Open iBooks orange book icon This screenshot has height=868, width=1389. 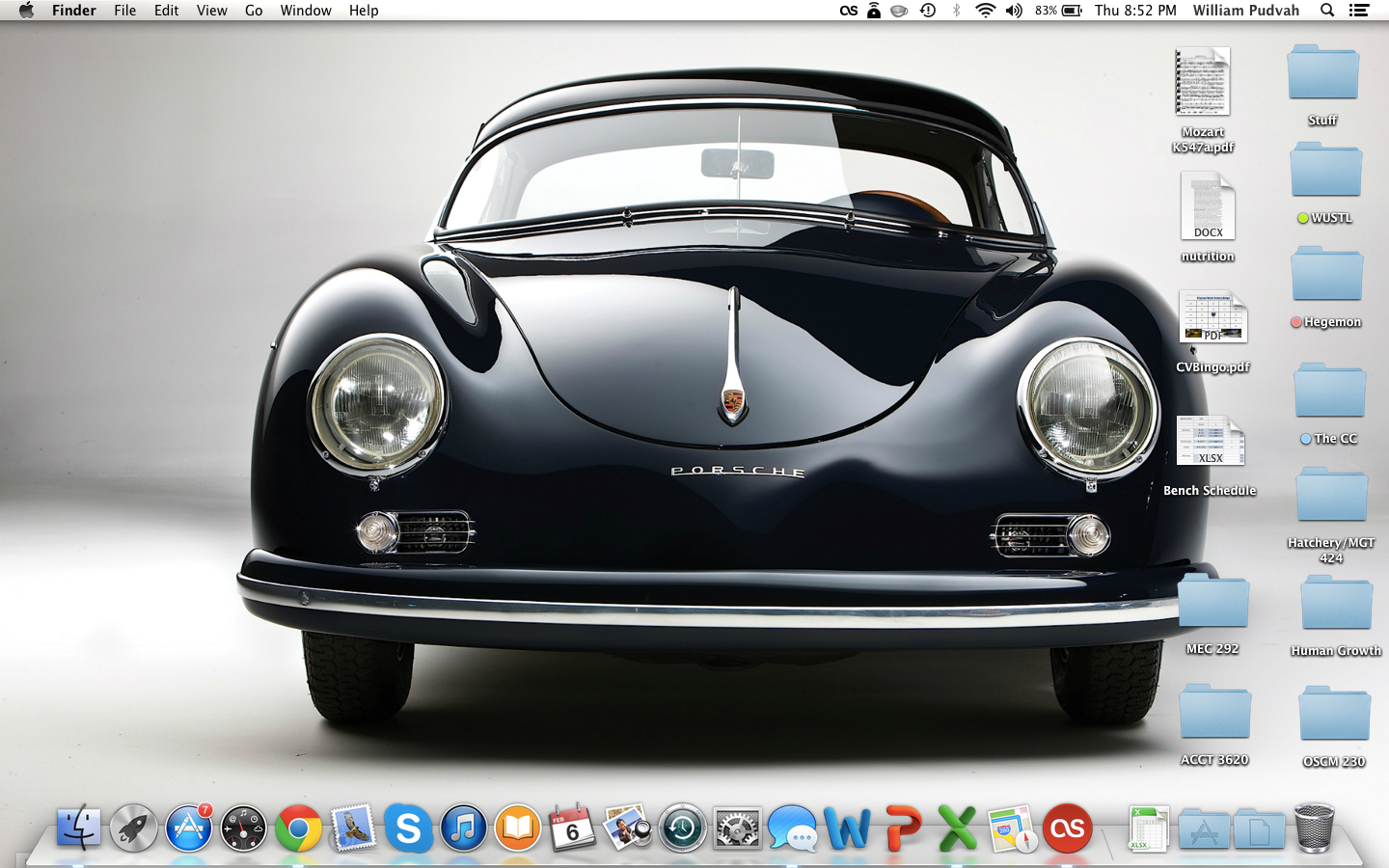pyautogui.click(x=518, y=828)
